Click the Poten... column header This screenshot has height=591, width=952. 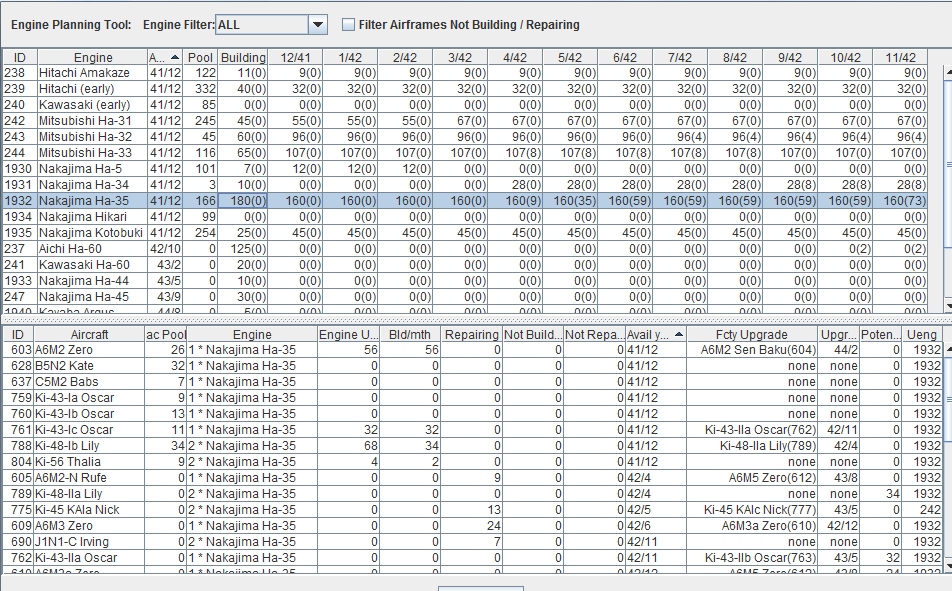pyautogui.click(x=880, y=335)
